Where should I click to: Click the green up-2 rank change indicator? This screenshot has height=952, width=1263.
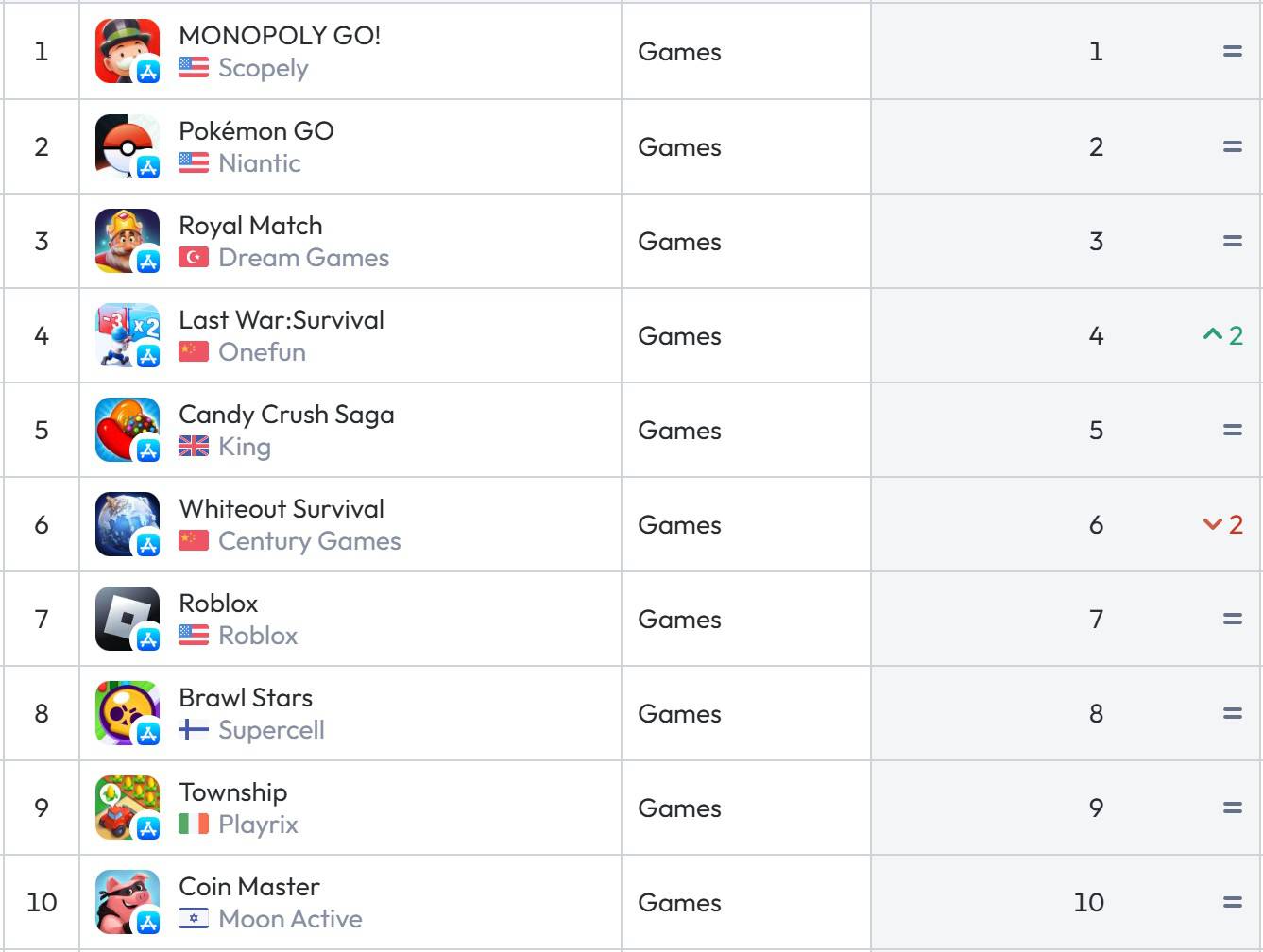point(1222,335)
